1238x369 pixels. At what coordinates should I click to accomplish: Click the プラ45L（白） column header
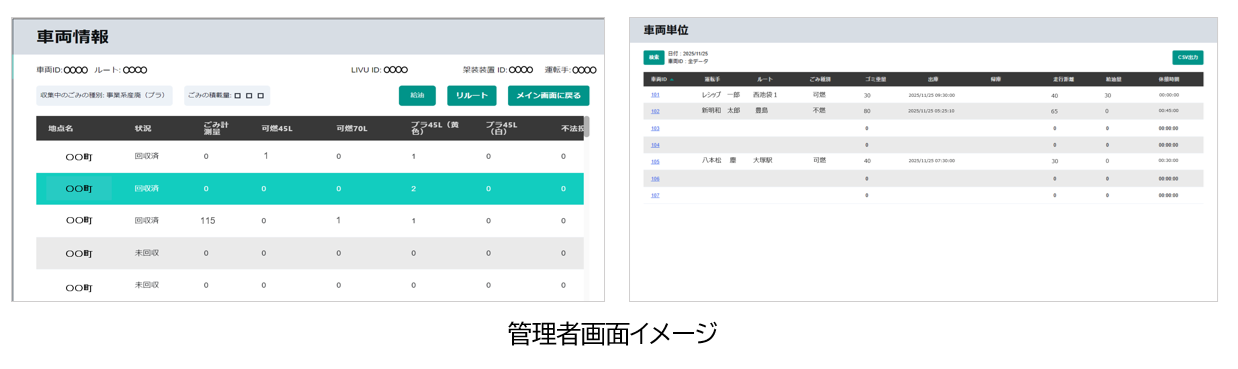pos(502,128)
